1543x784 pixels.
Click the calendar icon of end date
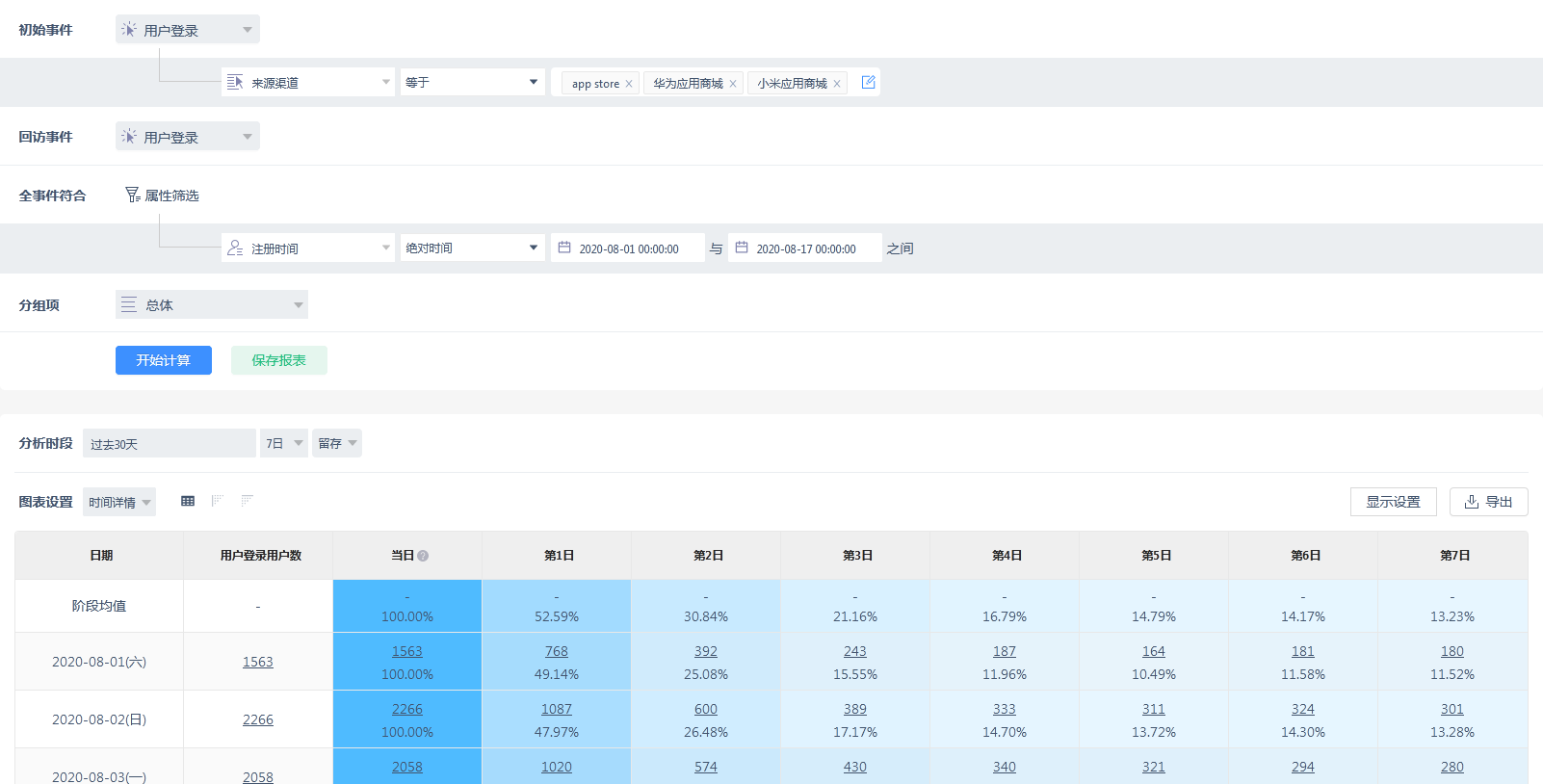[x=742, y=248]
